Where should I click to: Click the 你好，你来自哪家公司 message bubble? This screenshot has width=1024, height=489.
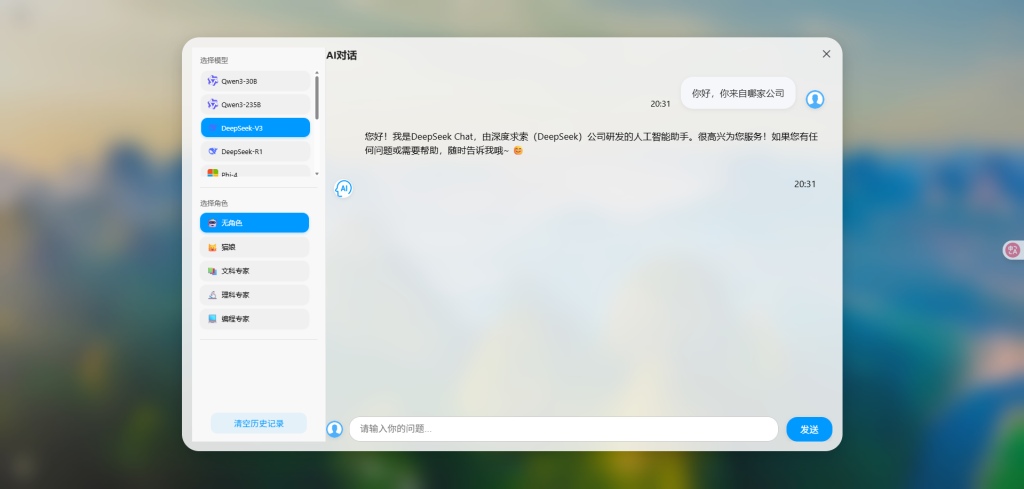click(x=738, y=93)
